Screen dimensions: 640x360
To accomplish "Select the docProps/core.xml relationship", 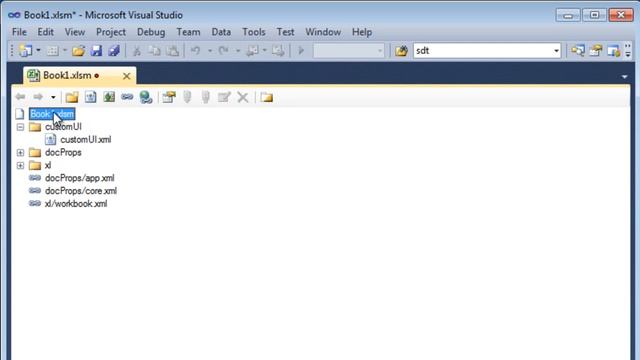I will click(x=81, y=191).
